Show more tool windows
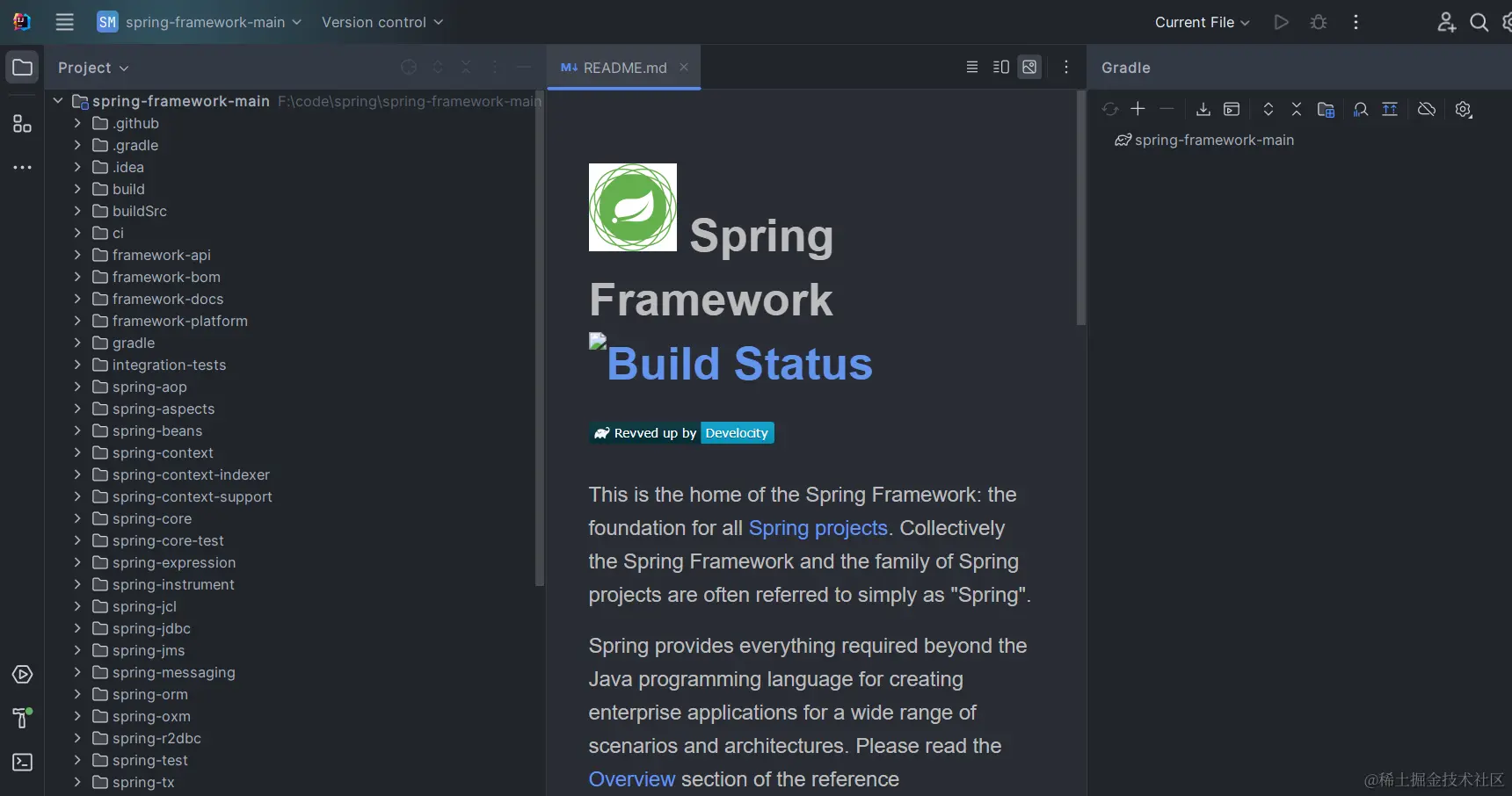1512x796 pixels. pos(22,167)
